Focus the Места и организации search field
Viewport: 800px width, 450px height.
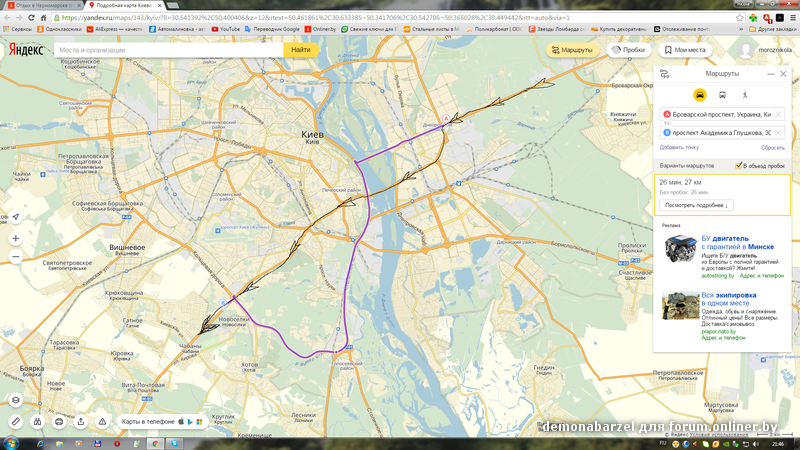coord(168,50)
